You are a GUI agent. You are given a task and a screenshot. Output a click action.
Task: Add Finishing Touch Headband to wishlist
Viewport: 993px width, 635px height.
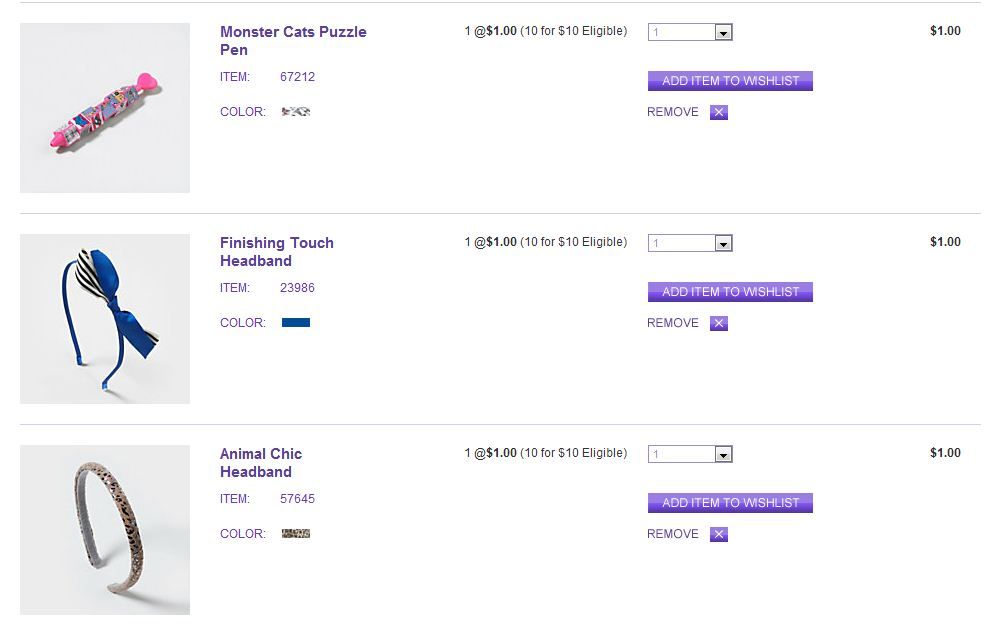(730, 292)
